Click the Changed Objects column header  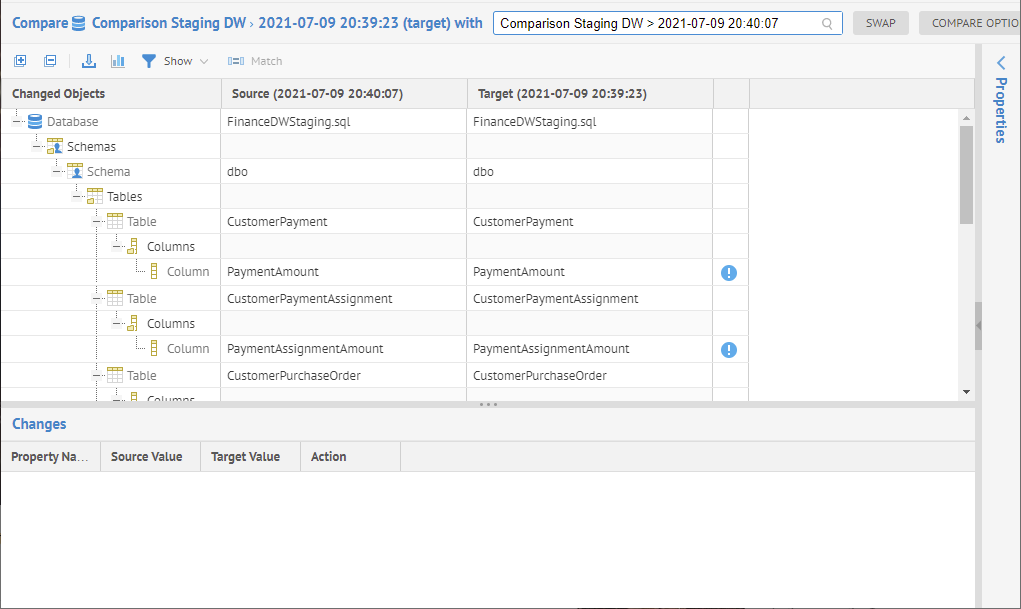coord(58,94)
